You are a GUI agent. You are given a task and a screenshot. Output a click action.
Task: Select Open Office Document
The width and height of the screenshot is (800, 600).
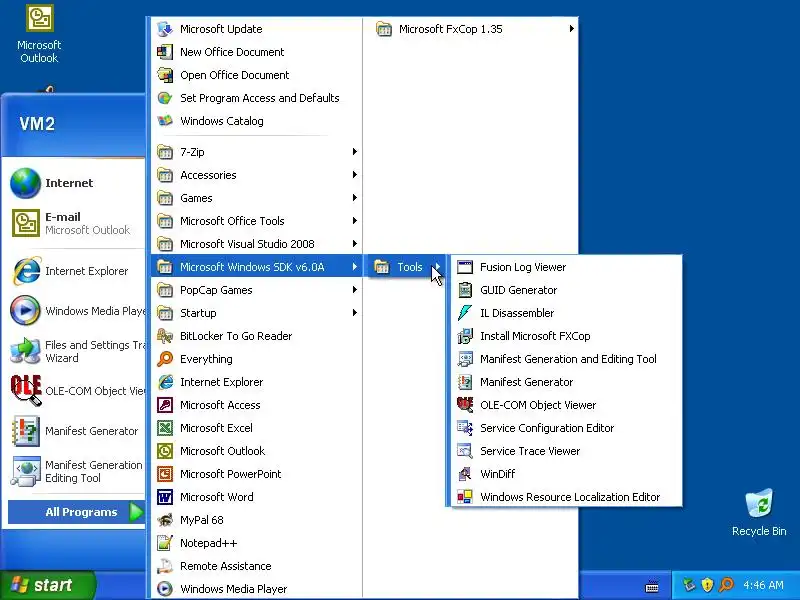point(257,75)
